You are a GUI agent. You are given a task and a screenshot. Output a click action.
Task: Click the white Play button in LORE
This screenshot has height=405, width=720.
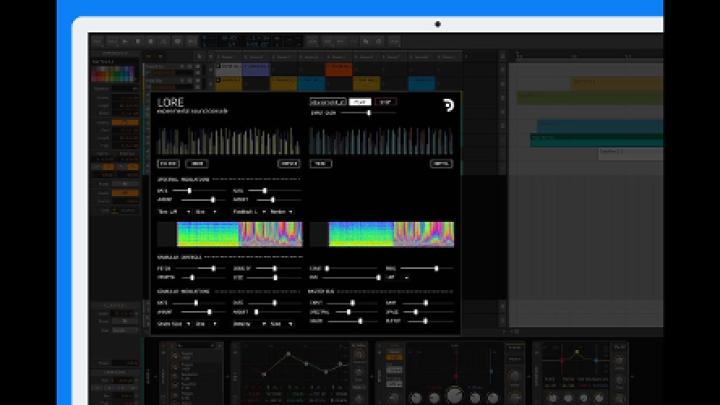[360, 102]
